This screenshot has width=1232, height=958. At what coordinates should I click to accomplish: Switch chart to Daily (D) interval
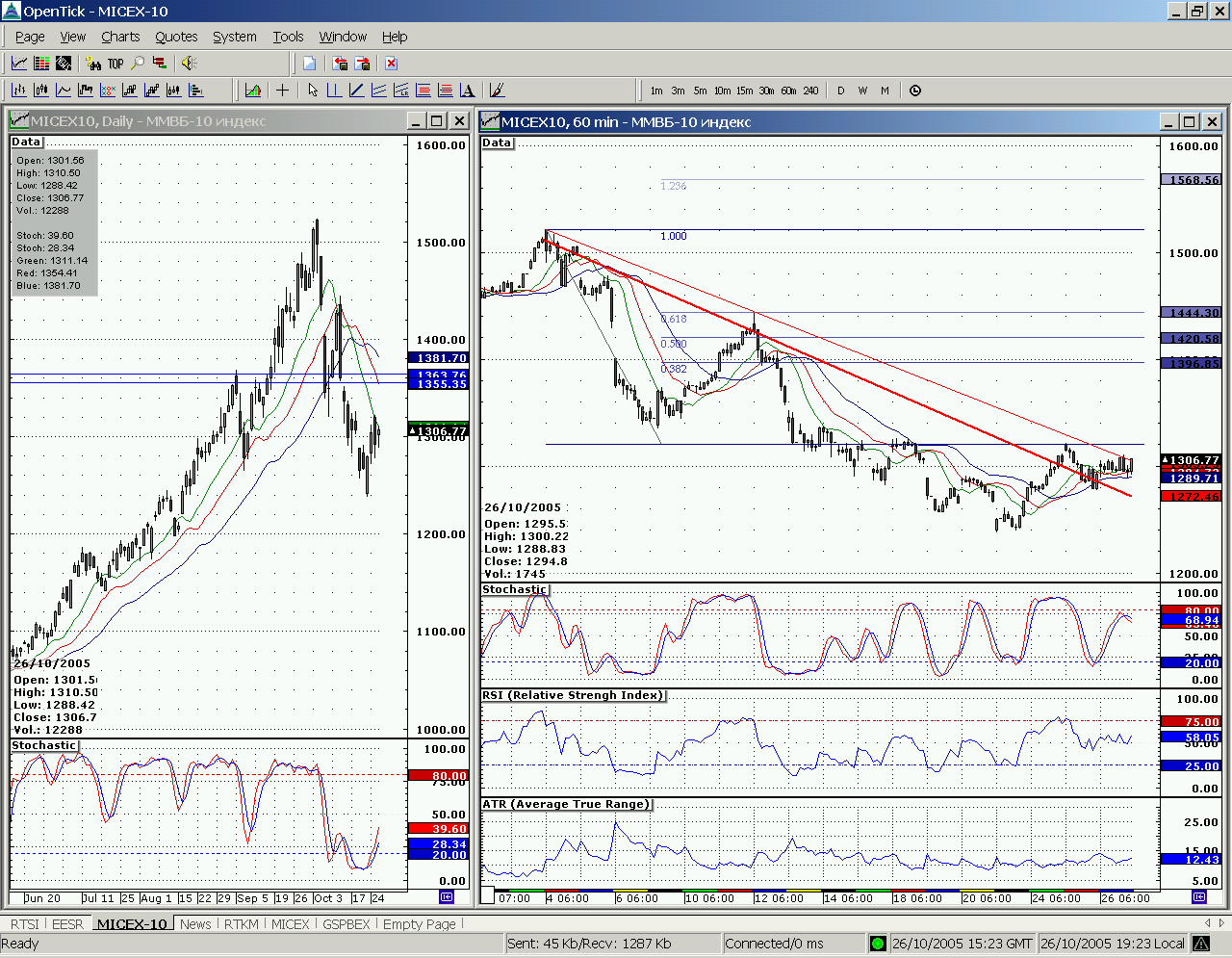point(841,91)
